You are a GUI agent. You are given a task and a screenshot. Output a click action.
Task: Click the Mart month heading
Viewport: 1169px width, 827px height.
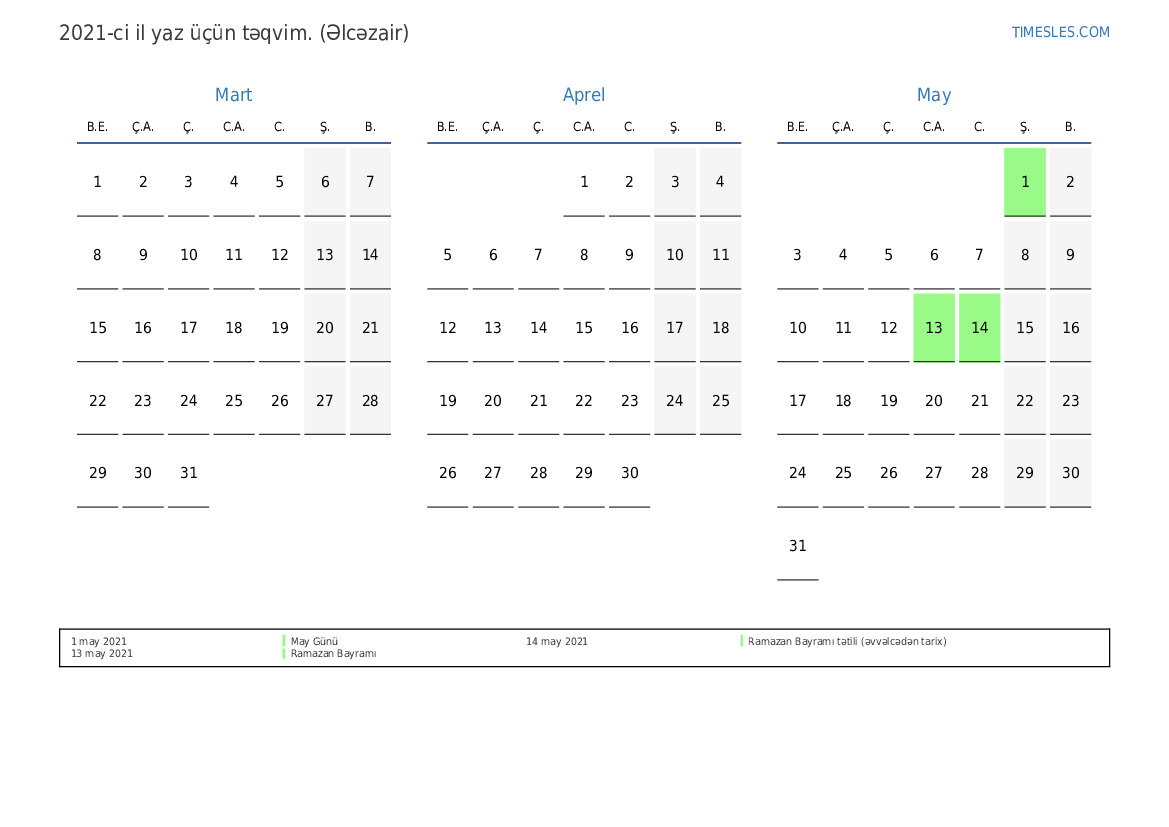(233, 95)
